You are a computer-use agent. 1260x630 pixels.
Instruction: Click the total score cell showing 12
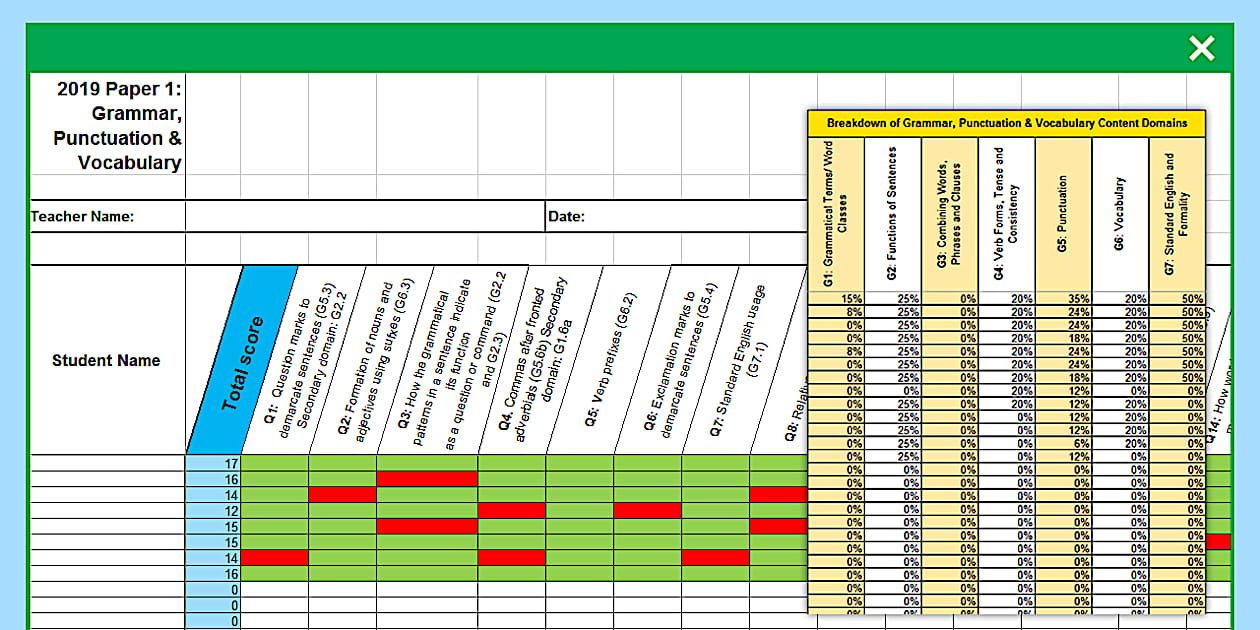coord(213,511)
